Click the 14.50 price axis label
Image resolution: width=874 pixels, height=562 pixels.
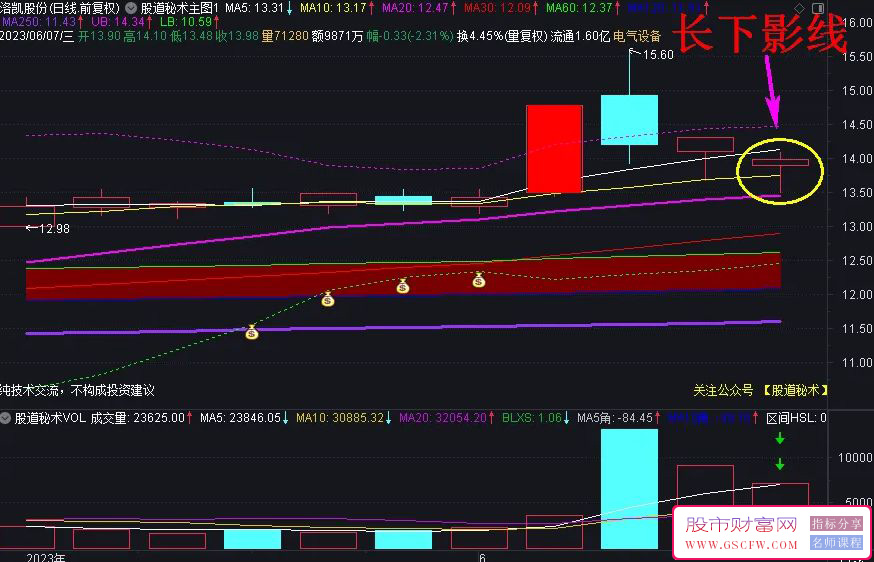coord(857,124)
